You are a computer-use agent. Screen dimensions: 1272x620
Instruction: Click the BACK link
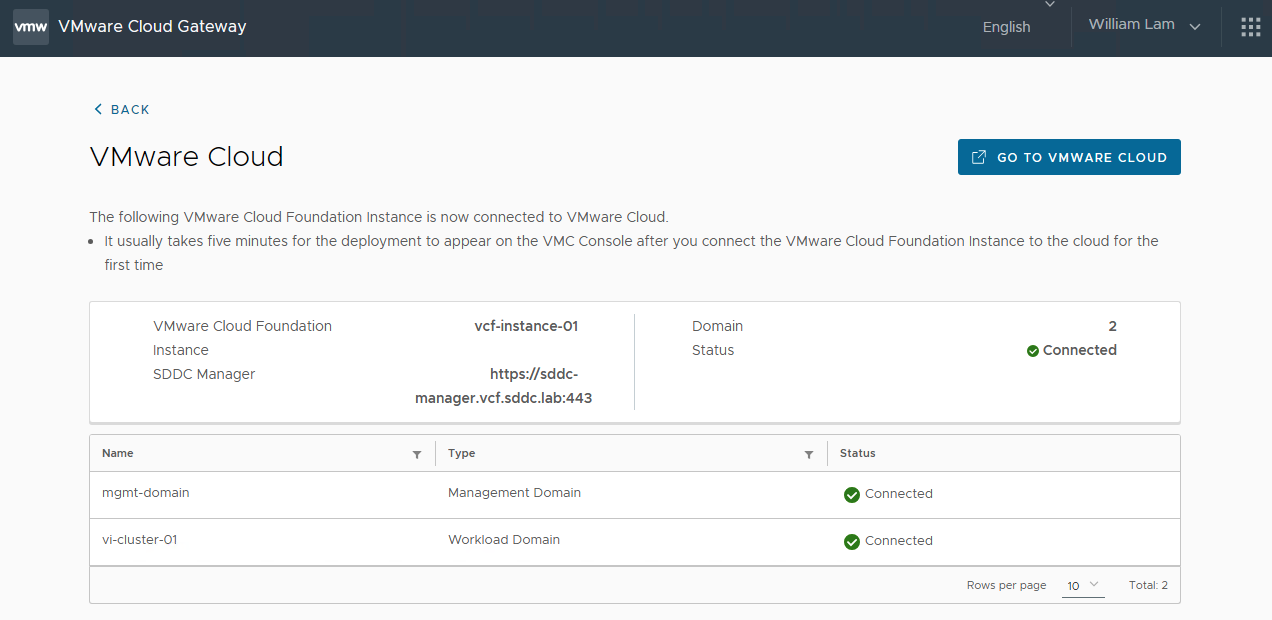point(128,109)
